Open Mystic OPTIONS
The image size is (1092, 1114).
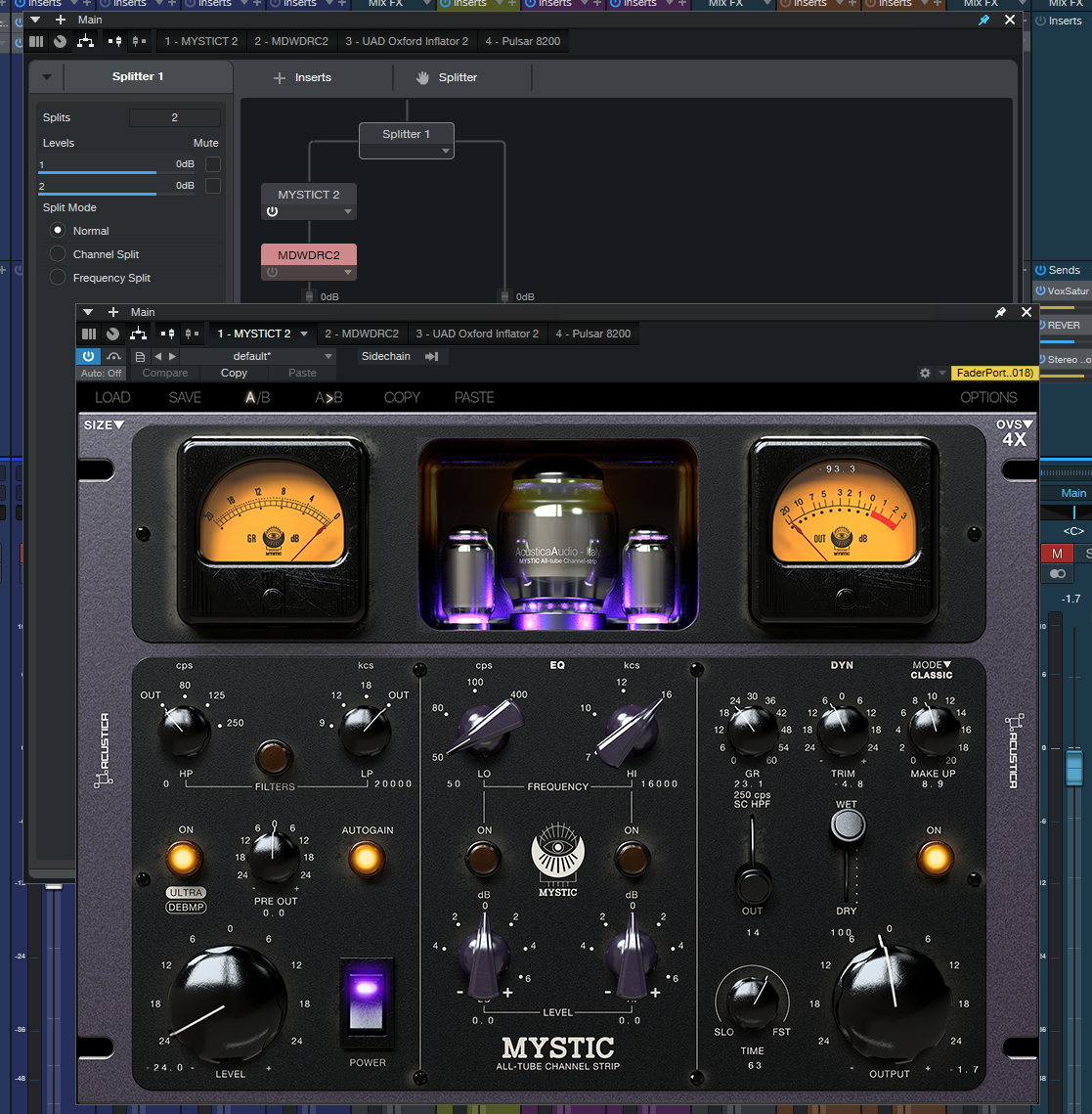[x=988, y=398]
